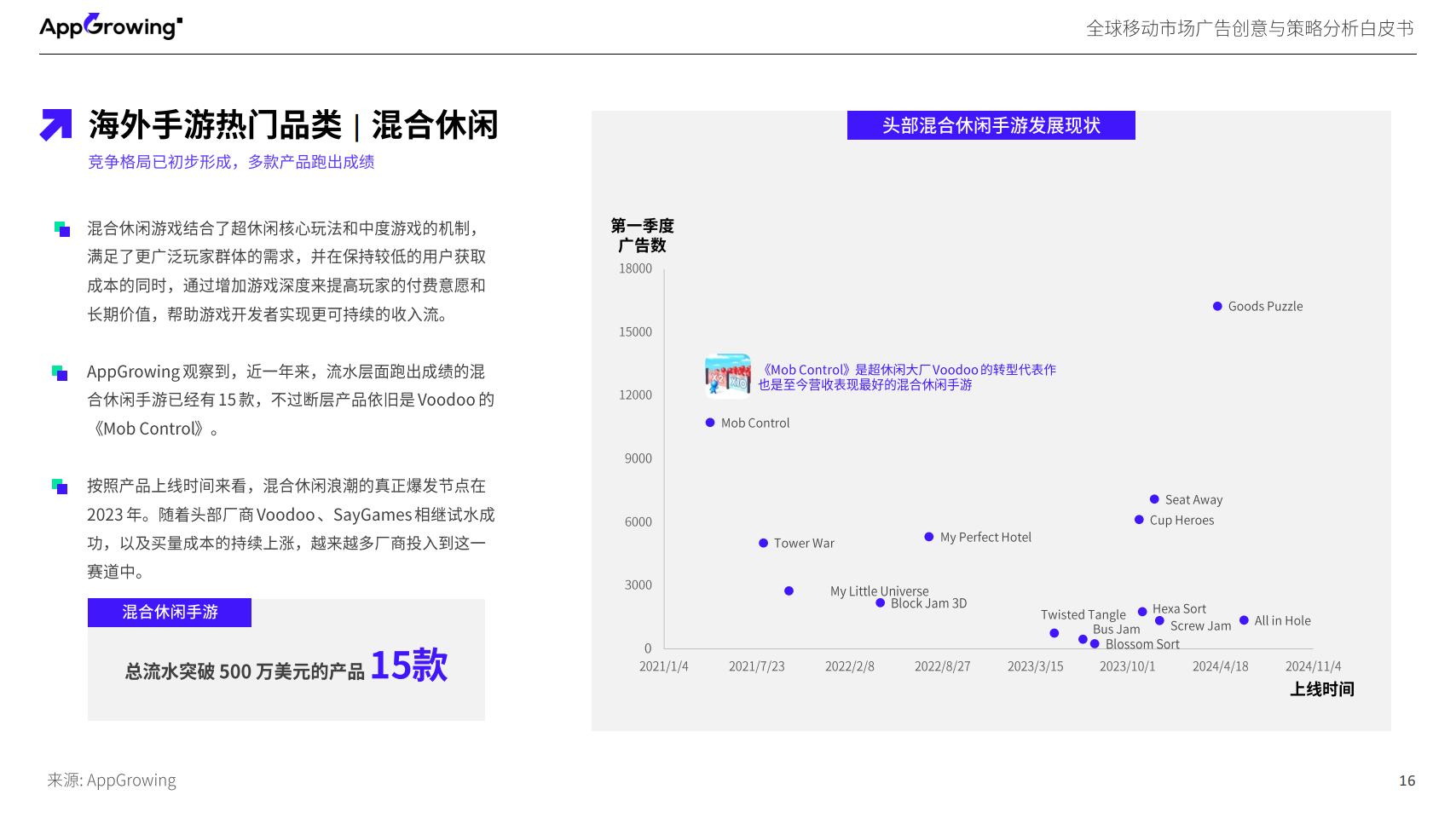Click the paragraph starting 按照产品上线时间来看
Viewport: 1456px width, 818px height.
click(291, 528)
